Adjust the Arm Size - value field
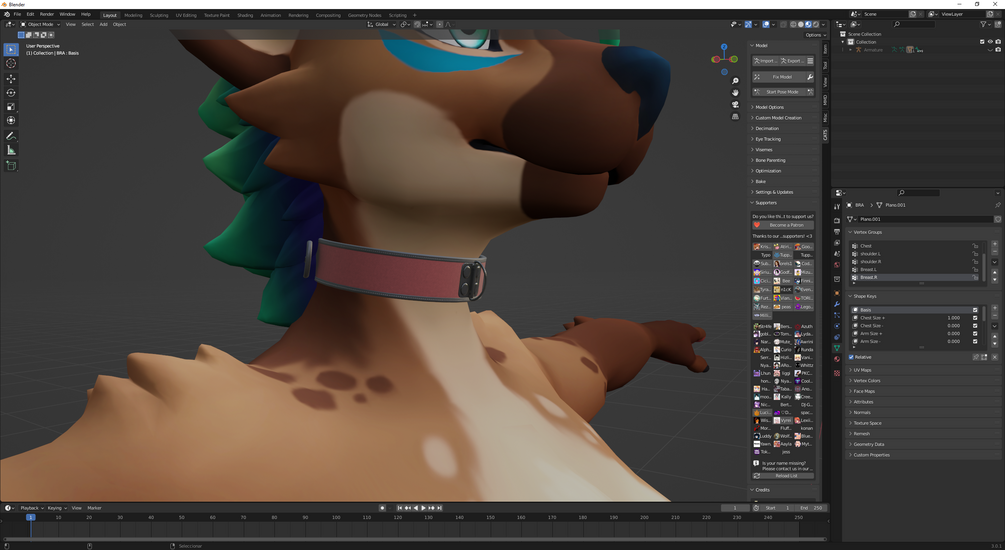The height and width of the screenshot is (550, 1005). click(x=953, y=341)
